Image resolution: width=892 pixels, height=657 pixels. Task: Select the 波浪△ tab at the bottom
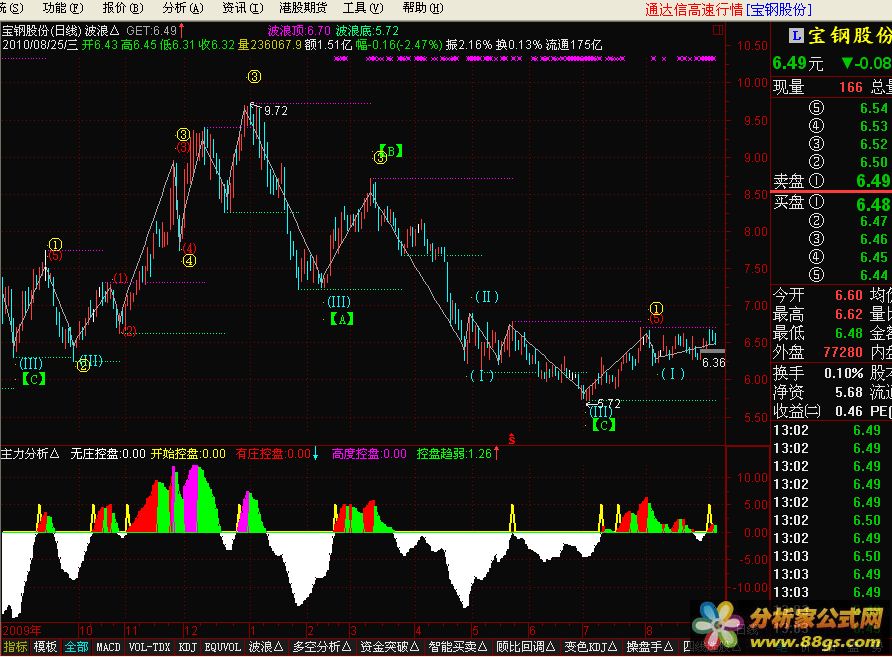(x=266, y=647)
